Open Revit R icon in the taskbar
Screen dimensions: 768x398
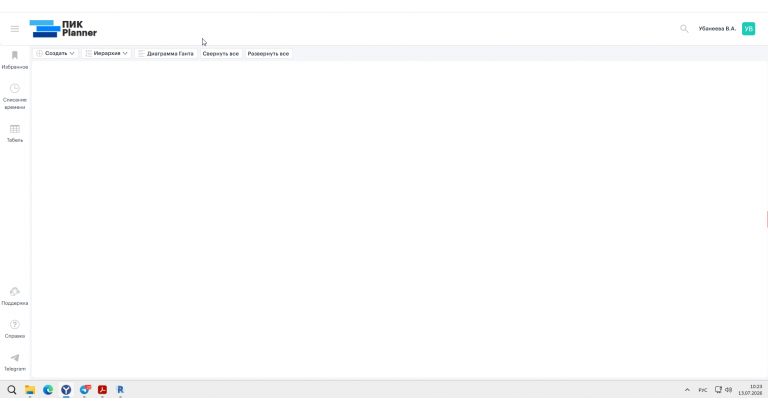pyautogui.click(x=120, y=390)
